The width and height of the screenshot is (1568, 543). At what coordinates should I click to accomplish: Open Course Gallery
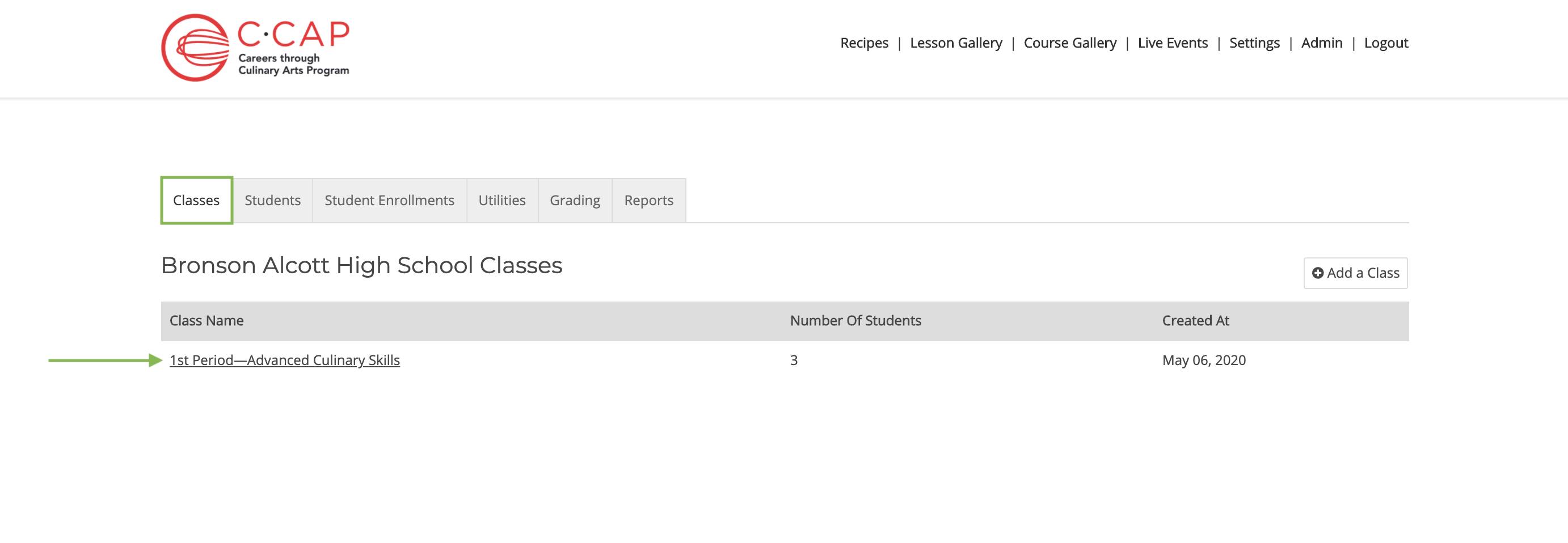coord(1069,43)
